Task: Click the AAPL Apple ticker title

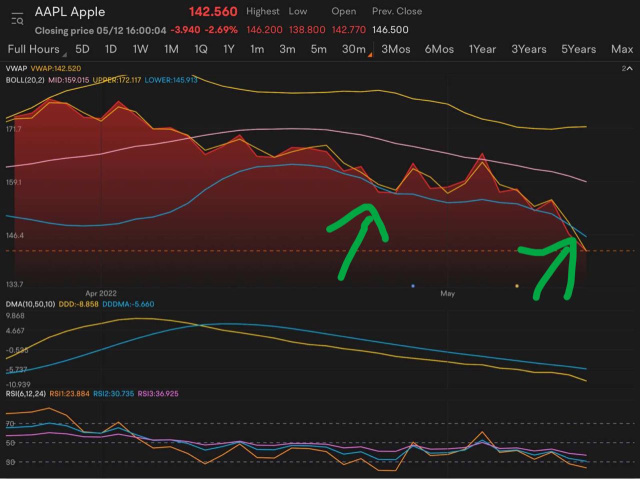Action: coord(70,12)
